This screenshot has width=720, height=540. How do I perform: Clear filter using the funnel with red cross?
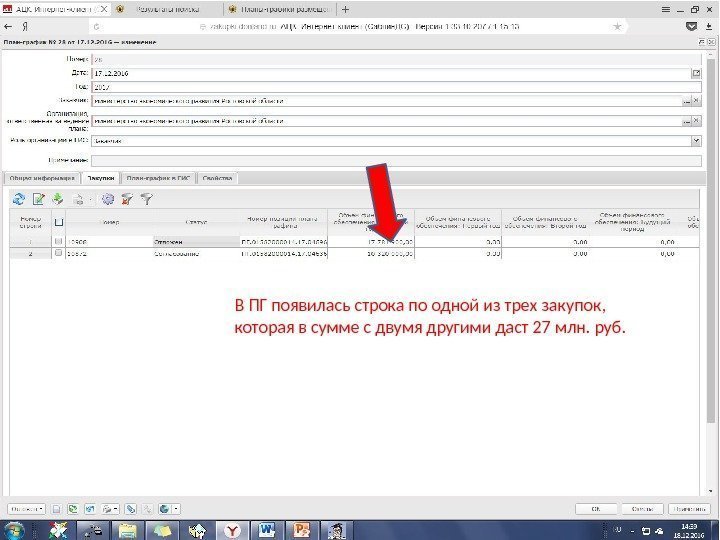[127, 199]
